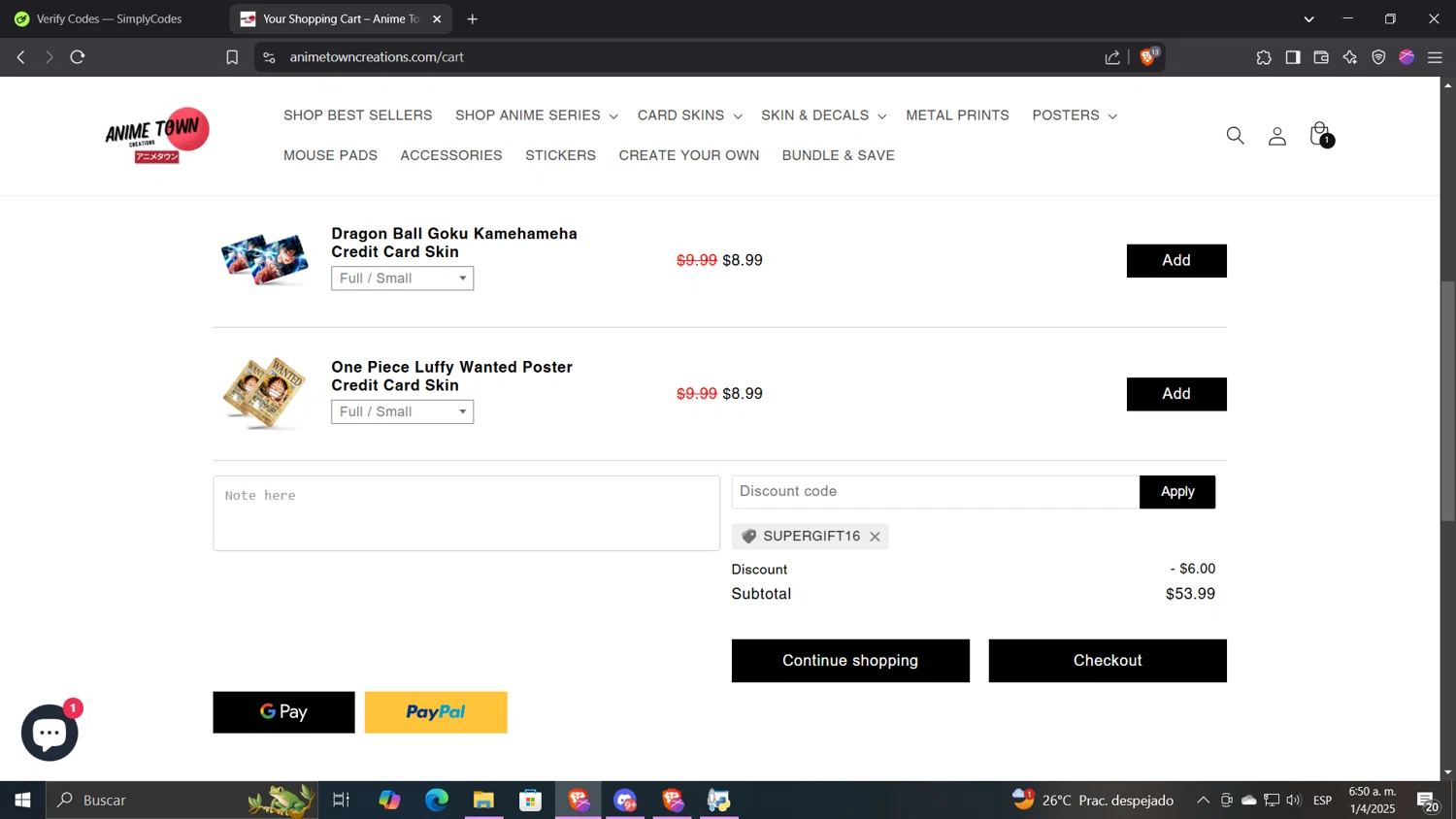Open the Copilot taskbar icon
The width and height of the screenshot is (1456, 819).
[x=389, y=800]
